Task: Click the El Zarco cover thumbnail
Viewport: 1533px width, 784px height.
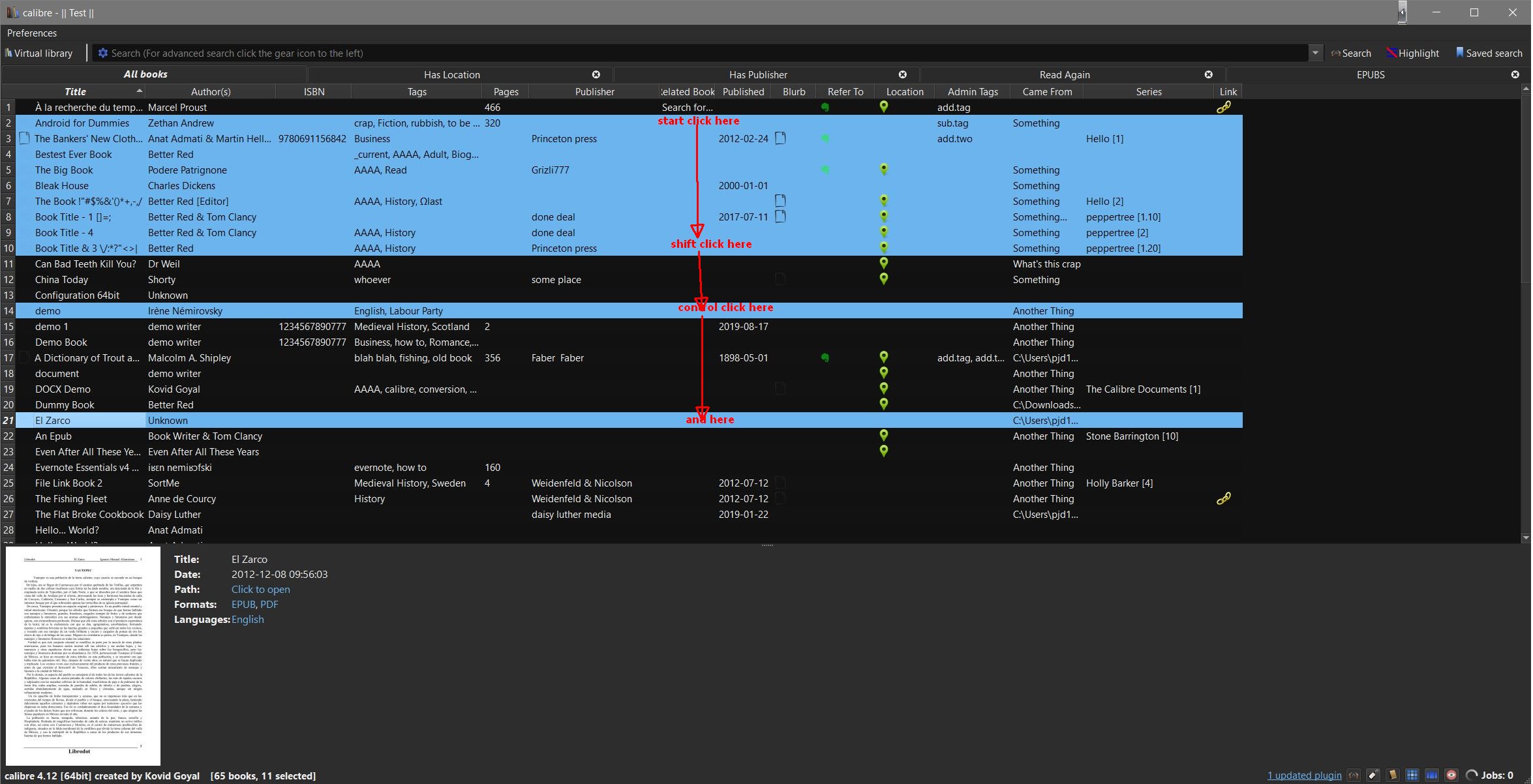Action: coord(83,656)
